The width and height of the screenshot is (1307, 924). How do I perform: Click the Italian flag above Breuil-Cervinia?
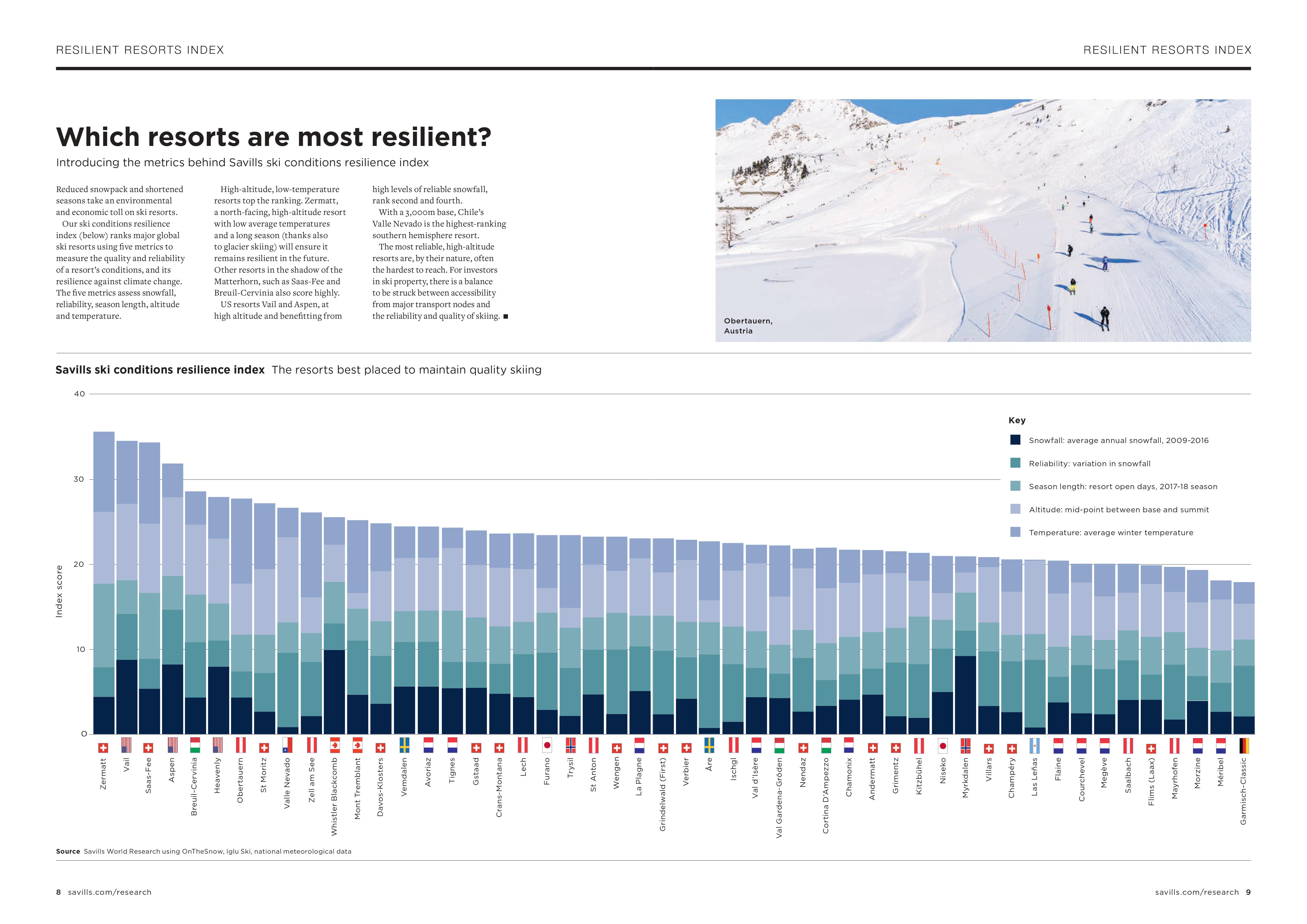pyautogui.click(x=195, y=745)
